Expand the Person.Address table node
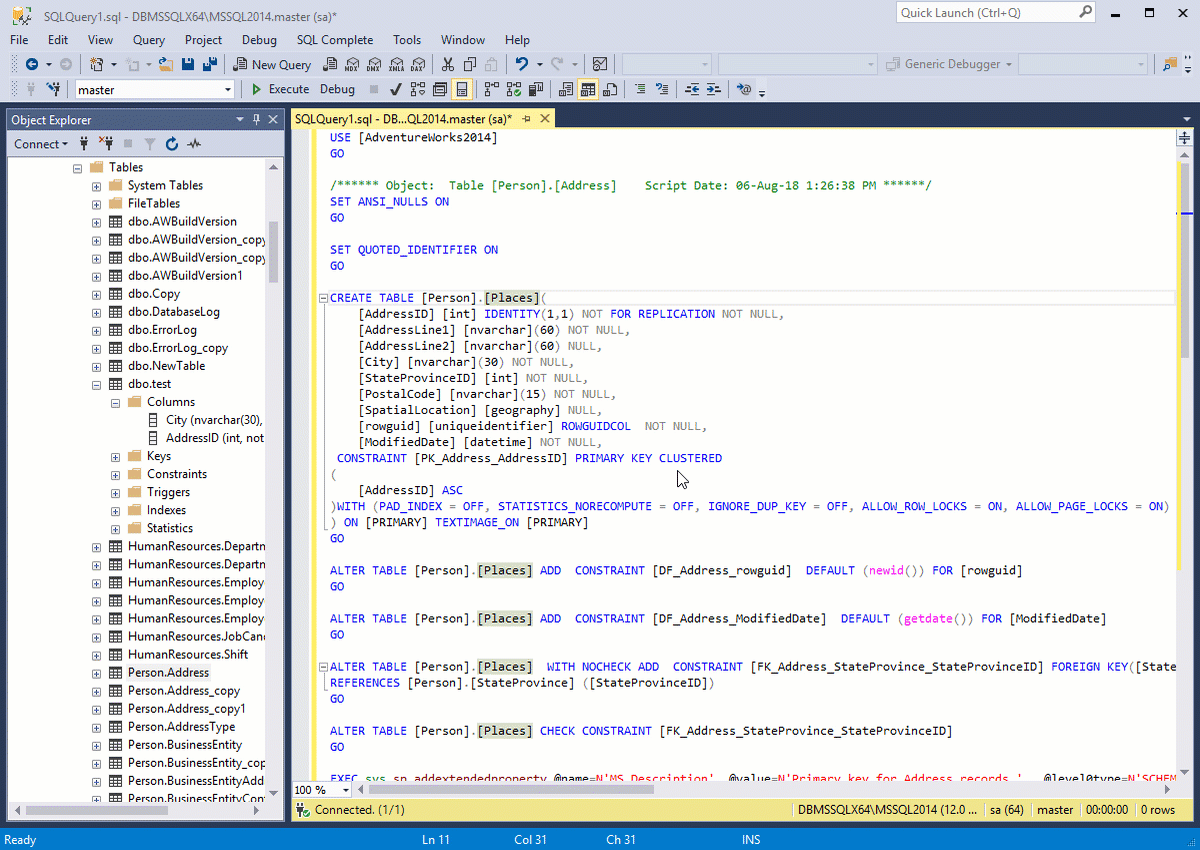The image size is (1200, 850). [x=96, y=673]
